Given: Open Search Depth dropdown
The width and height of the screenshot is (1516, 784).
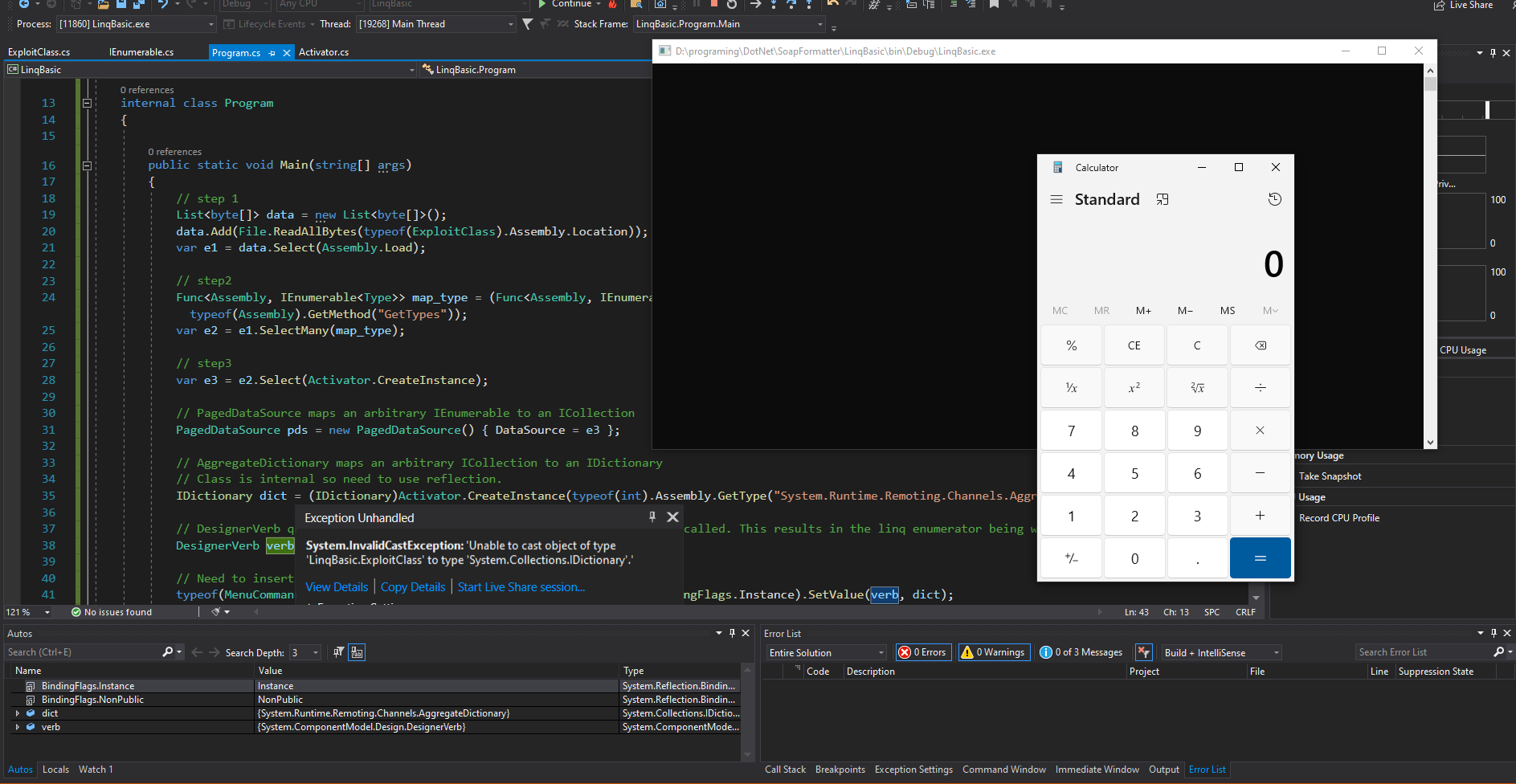Looking at the screenshot, I should click(305, 653).
